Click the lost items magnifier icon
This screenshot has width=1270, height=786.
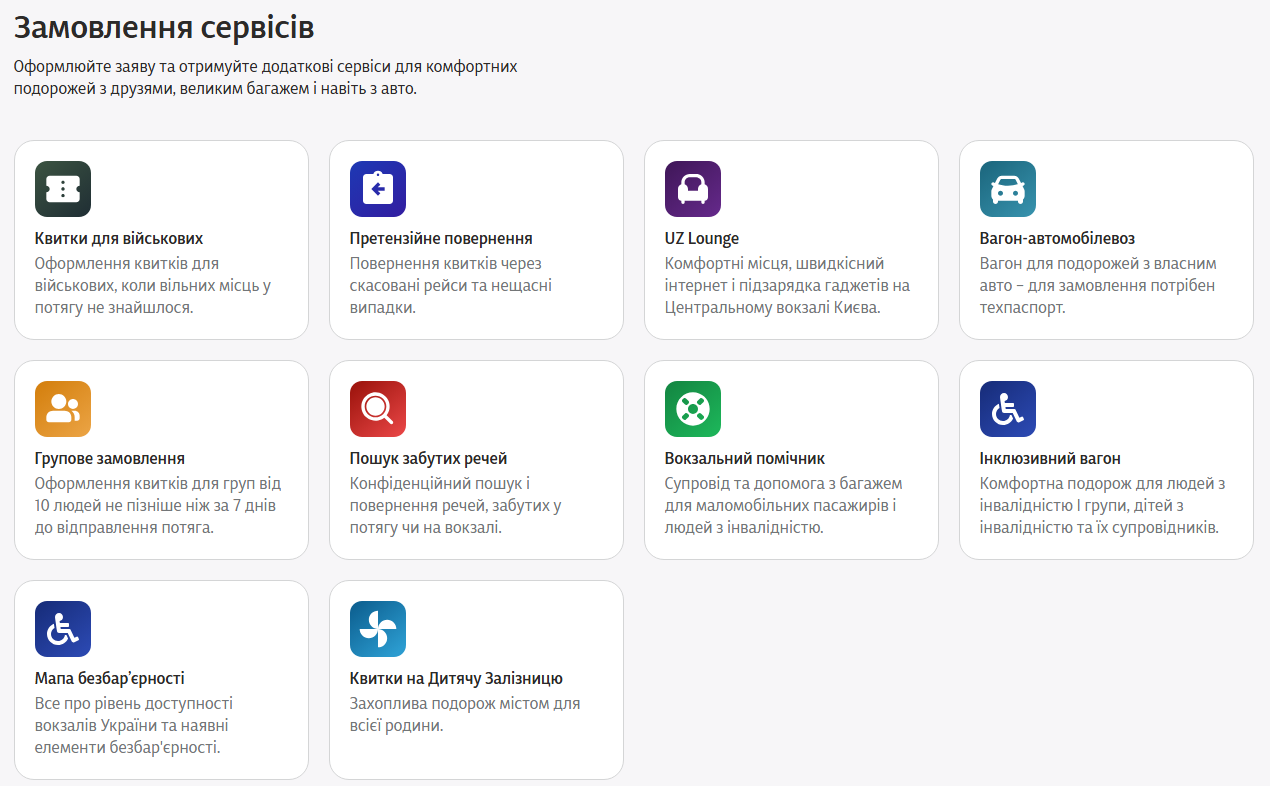point(378,409)
